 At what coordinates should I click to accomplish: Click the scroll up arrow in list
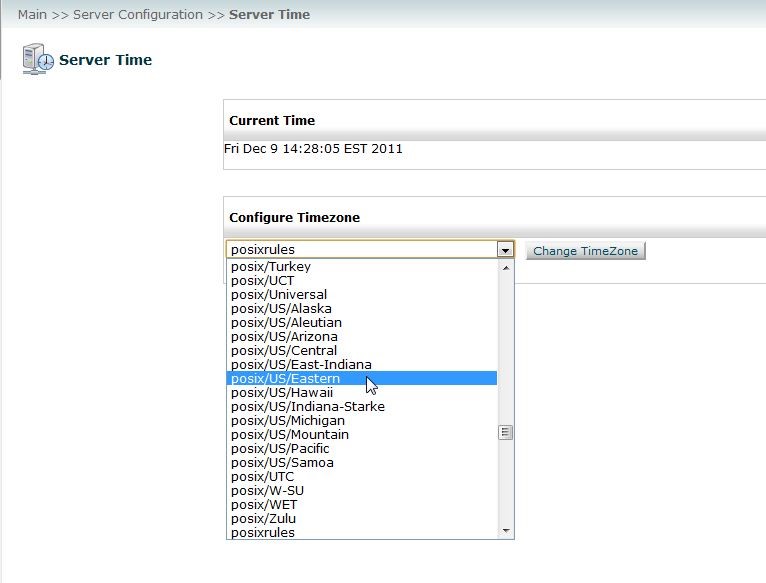[x=506, y=268]
